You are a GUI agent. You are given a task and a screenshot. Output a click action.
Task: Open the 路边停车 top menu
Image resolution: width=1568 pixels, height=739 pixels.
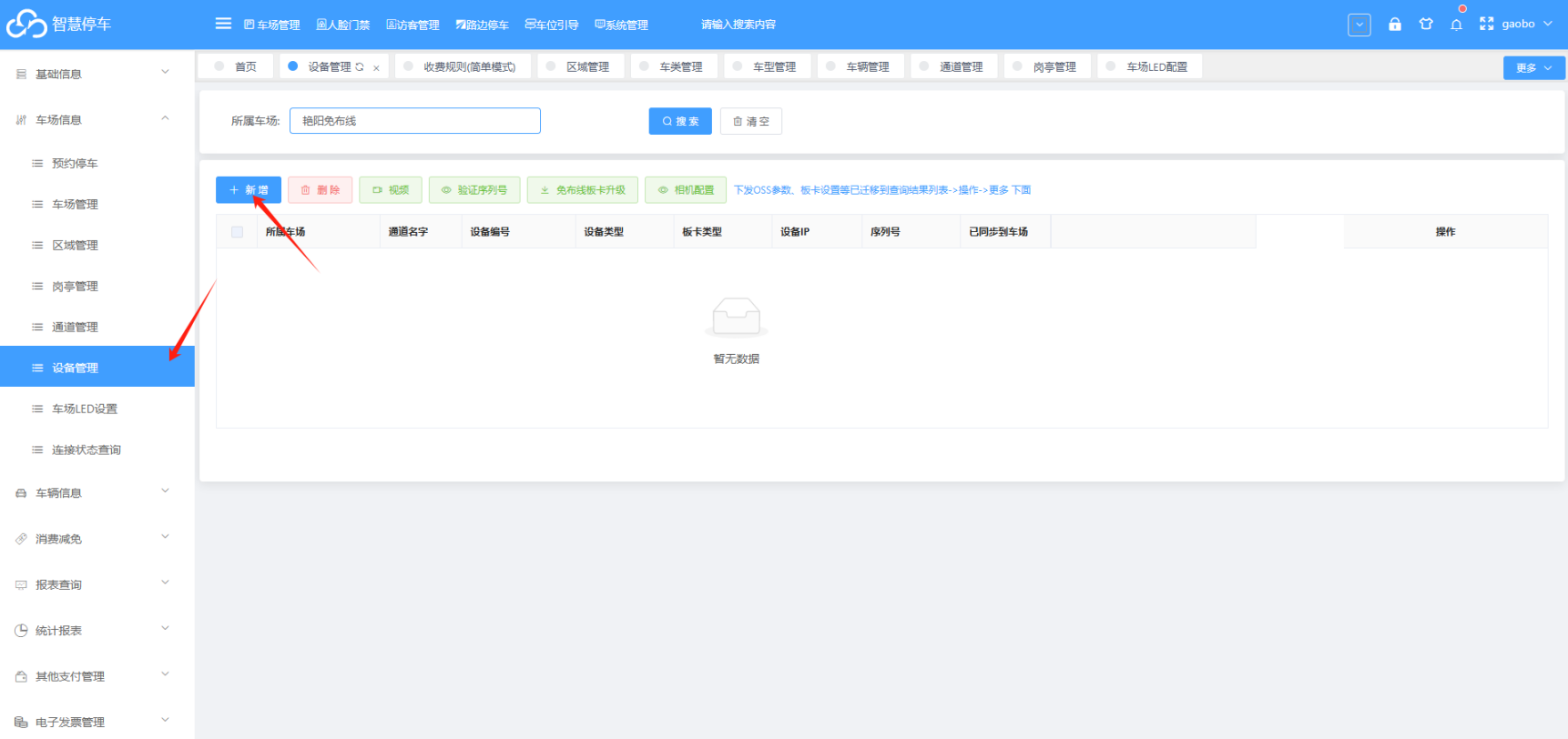click(483, 25)
